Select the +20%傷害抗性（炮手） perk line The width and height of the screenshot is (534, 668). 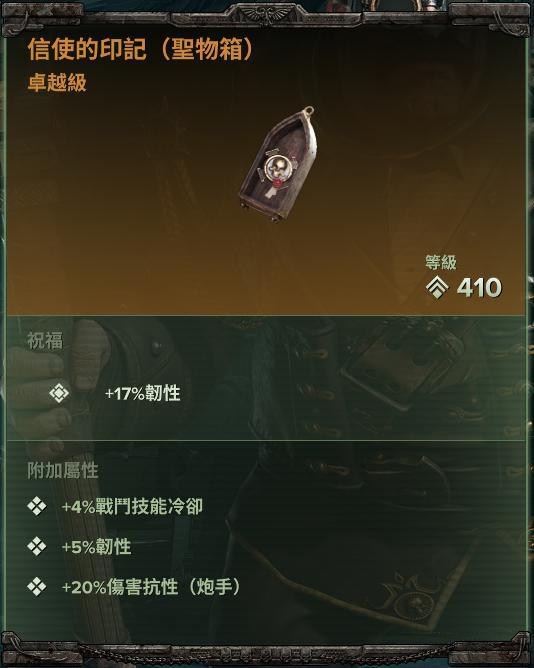tap(151, 587)
